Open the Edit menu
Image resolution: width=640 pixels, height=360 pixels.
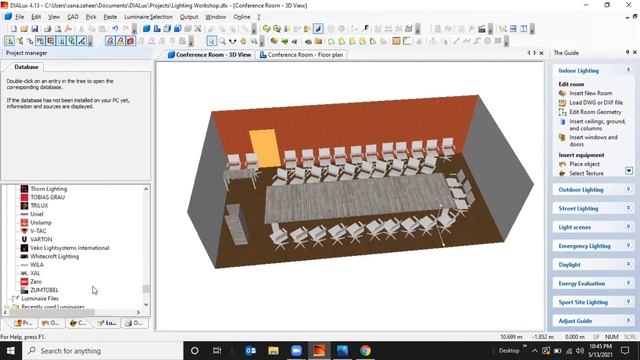(36, 17)
